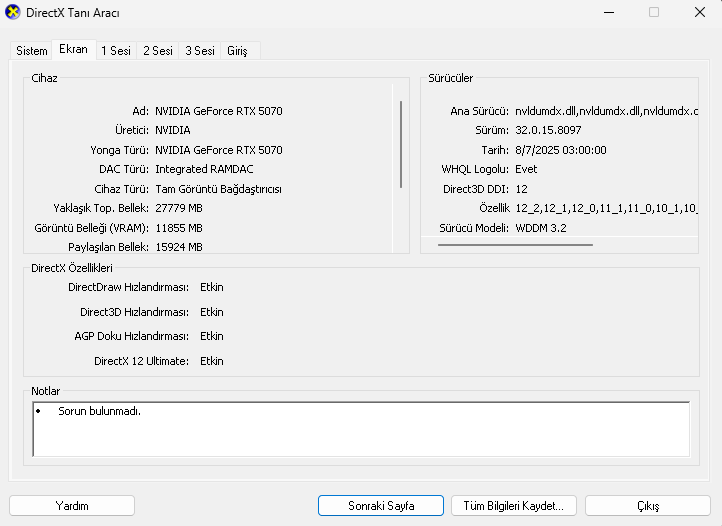This screenshot has width=722, height=526.
Task: Click DirectX 12 Ultimate Etkin value
Action: pyautogui.click(x=212, y=361)
